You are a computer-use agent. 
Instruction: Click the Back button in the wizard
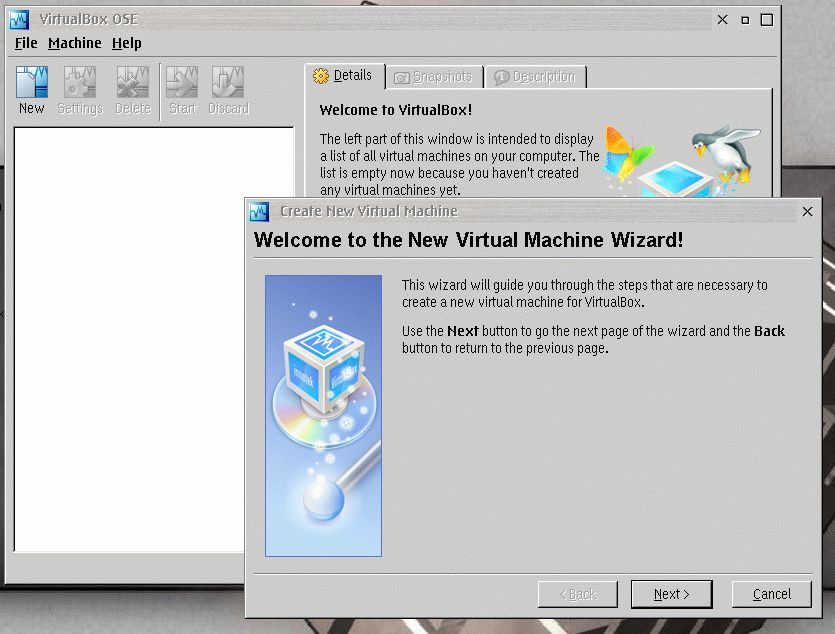tap(578, 594)
